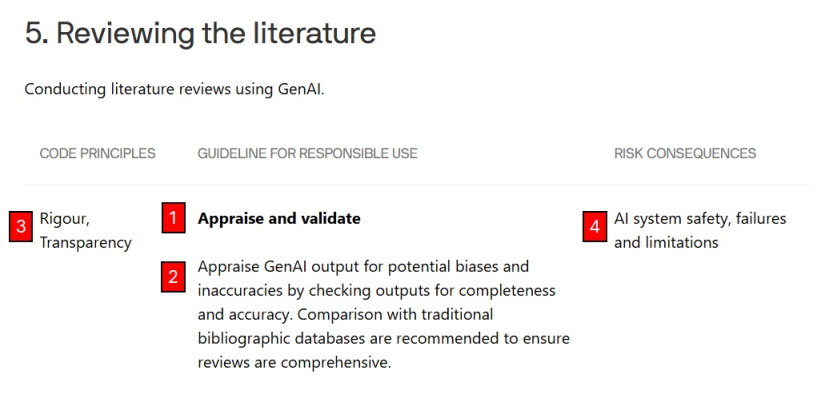Click the line starting 'bibliographic databases are recommended'
Screen dimensions: 825x406
384,339
